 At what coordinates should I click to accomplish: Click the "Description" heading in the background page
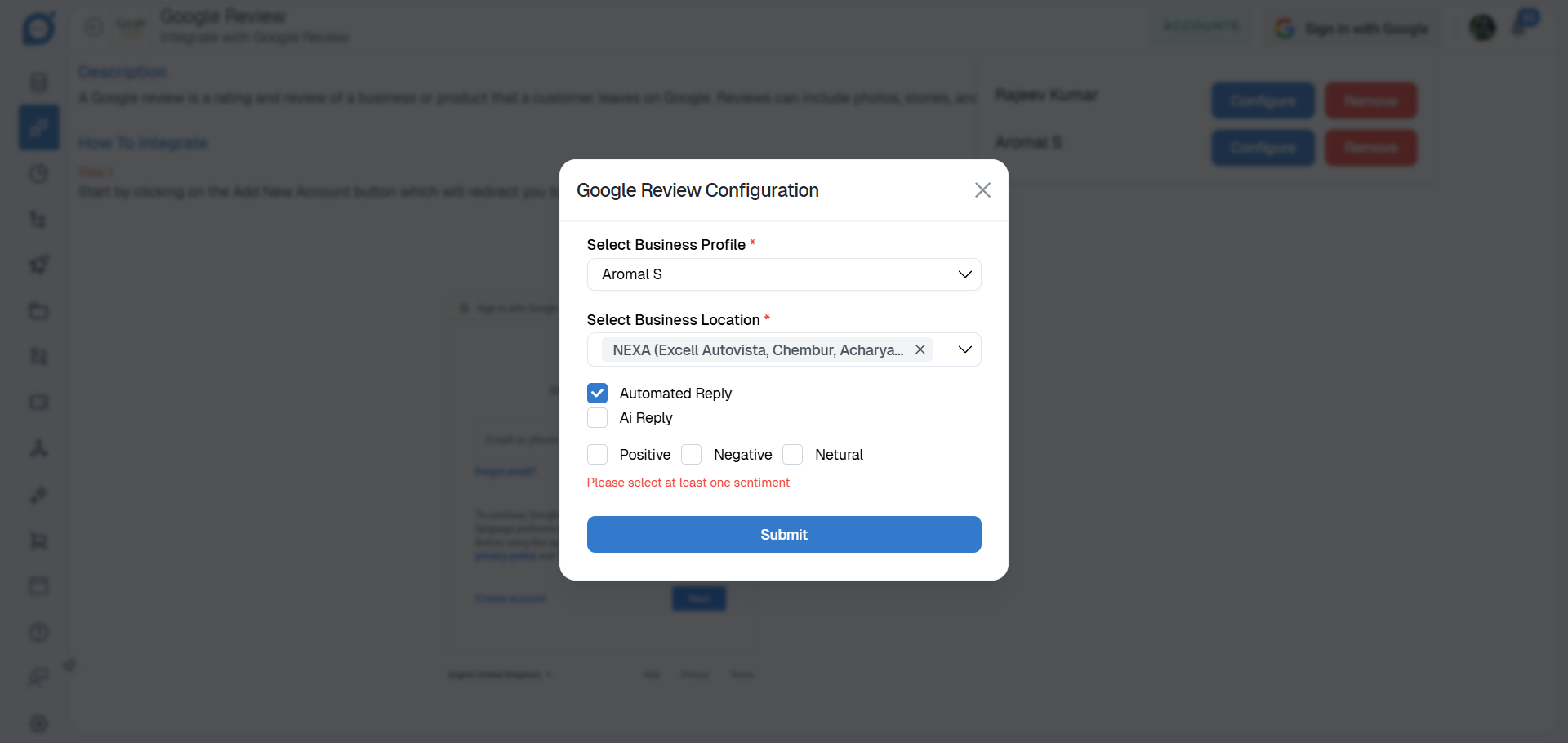click(x=122, y=72)
